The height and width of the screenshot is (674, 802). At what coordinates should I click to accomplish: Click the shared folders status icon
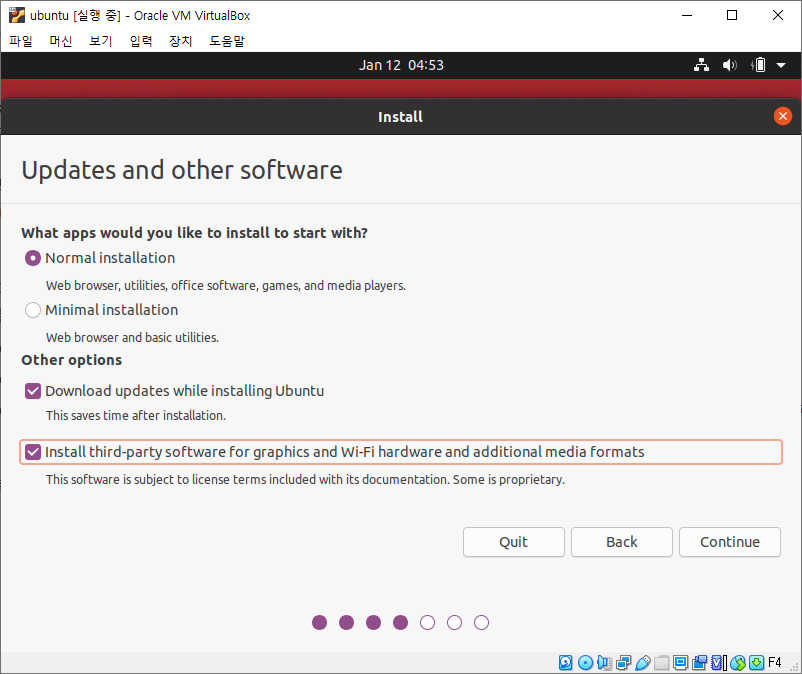click(661, 663)
